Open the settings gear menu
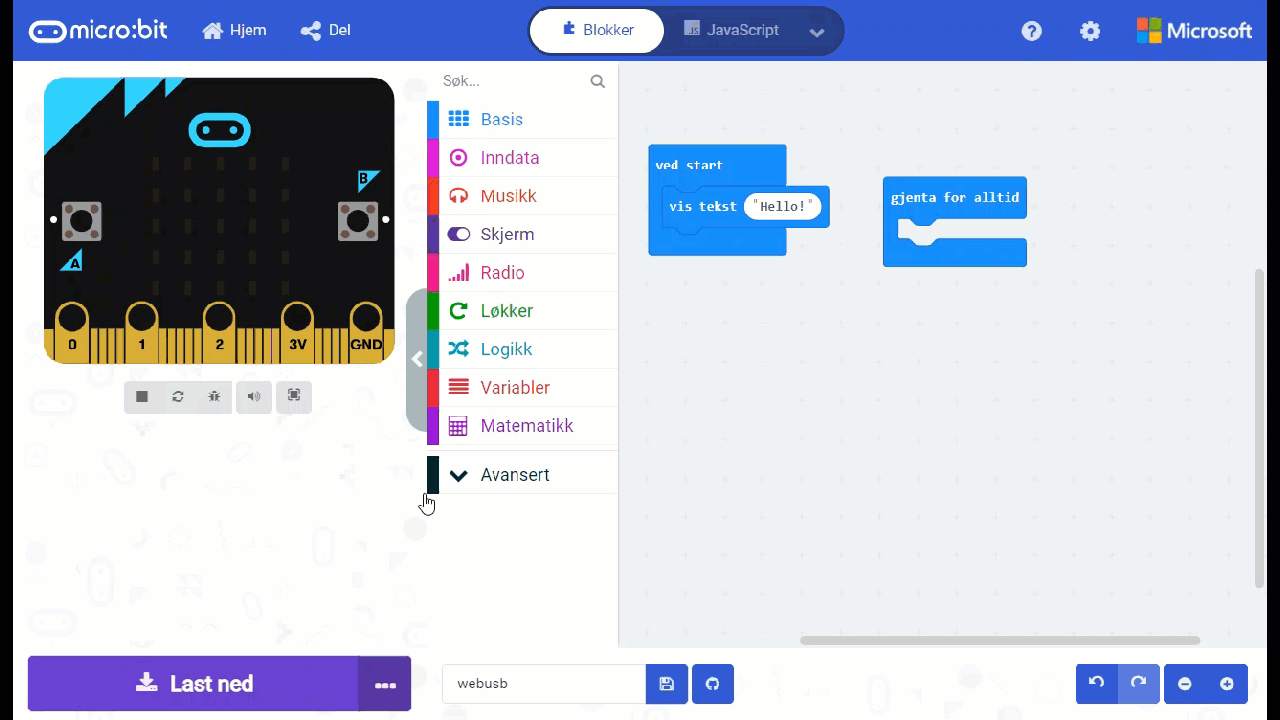Image resolution: width=1280 pixels, height=720 pixels. 1090,31
